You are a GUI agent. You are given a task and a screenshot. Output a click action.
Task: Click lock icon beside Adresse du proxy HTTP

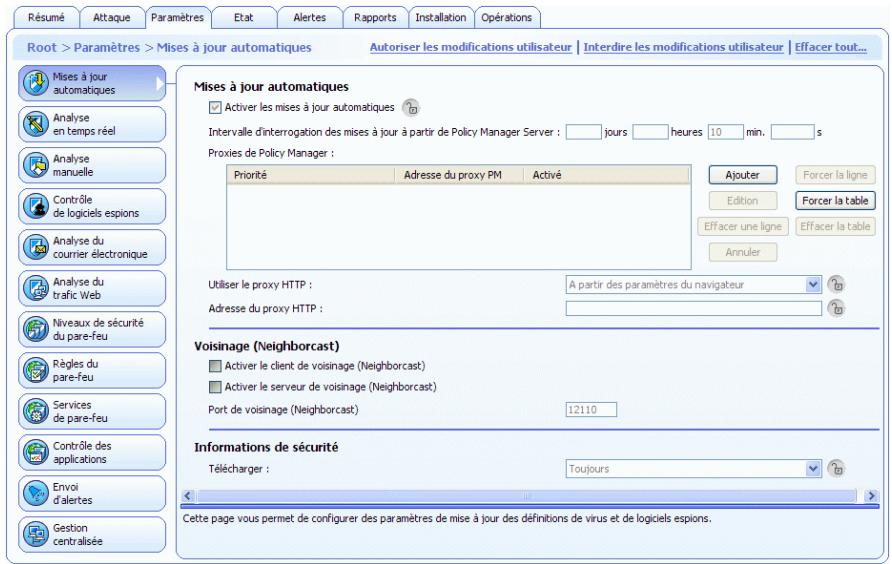pos(836,308)
